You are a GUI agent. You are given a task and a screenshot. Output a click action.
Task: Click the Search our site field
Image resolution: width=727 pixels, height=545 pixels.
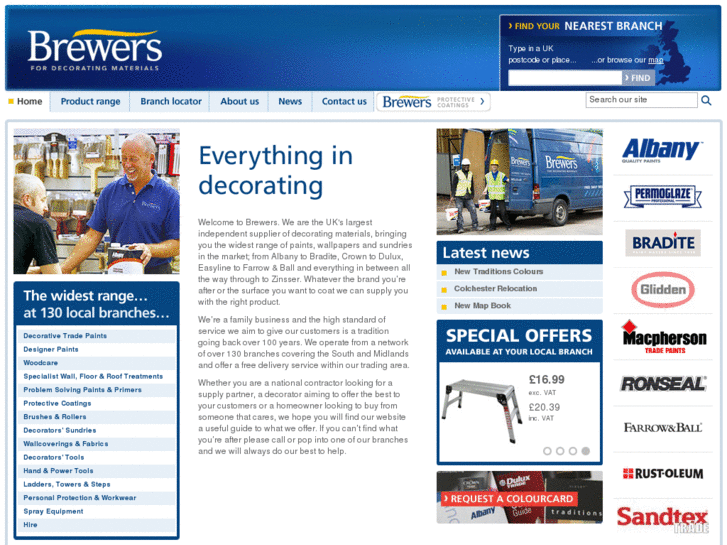click(641, 100)
